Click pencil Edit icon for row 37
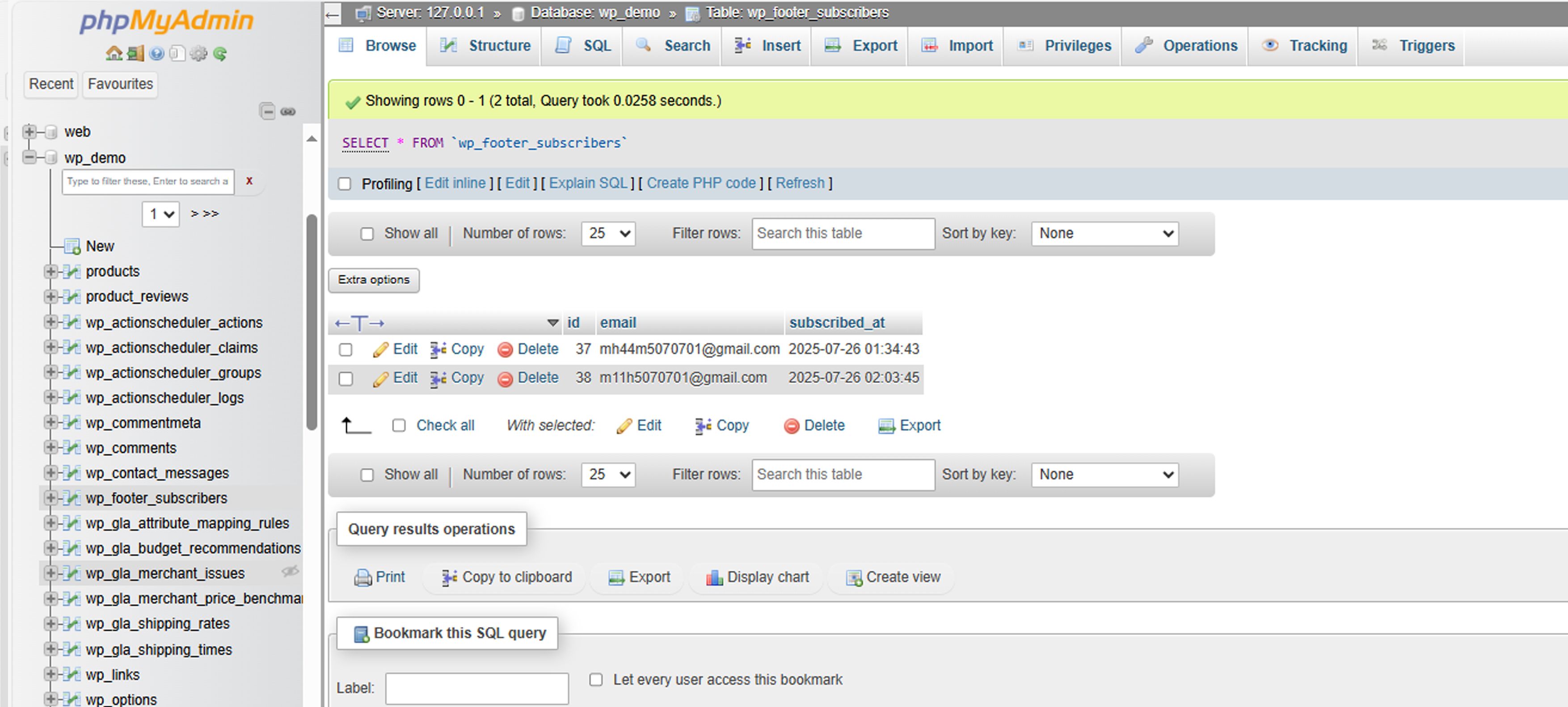1568x707 pixels. coord(381,349)
